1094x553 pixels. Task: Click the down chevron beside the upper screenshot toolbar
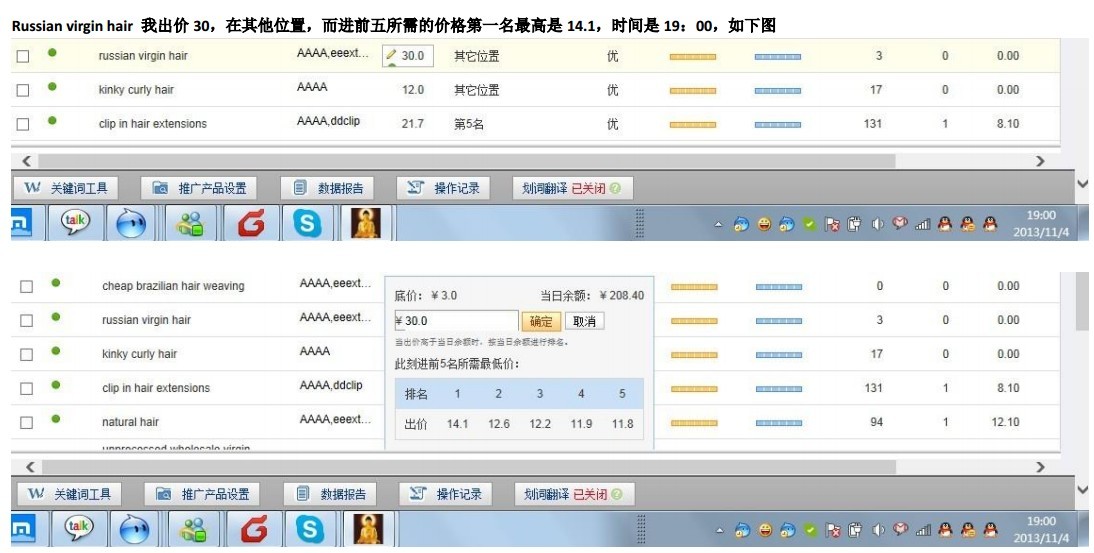click(1082, 184)
